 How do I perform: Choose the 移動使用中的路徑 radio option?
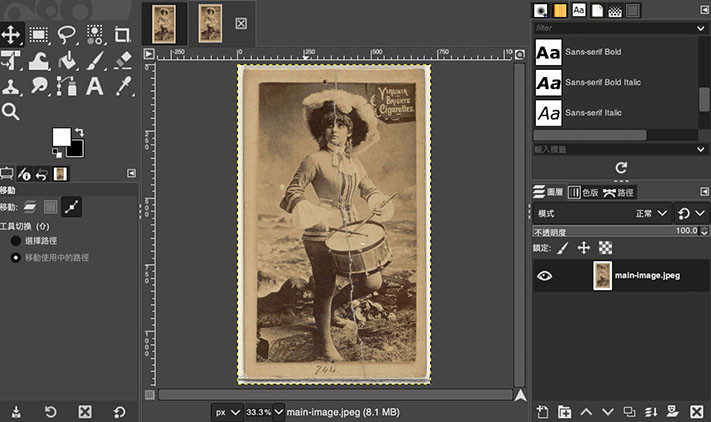(x=16, y=258)
